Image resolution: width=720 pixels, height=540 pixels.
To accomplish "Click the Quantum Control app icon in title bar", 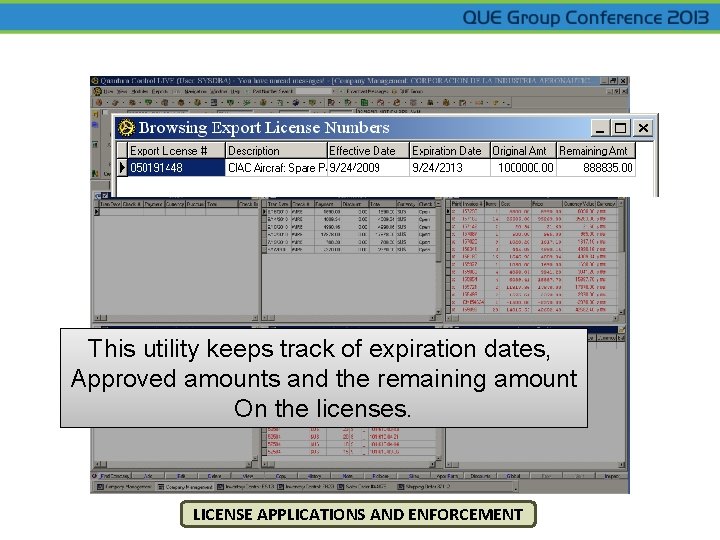I will coord(95,81).
